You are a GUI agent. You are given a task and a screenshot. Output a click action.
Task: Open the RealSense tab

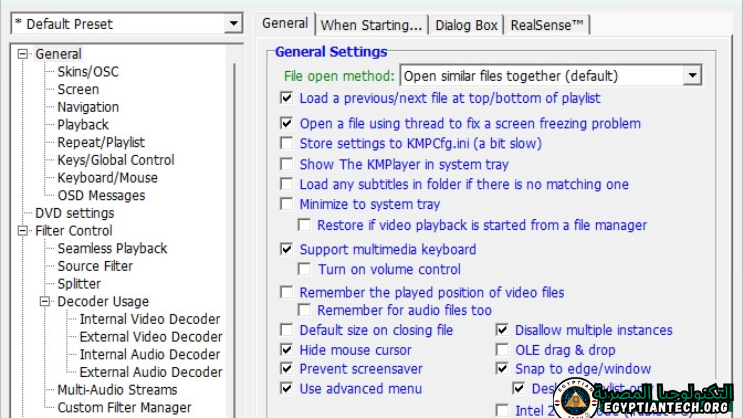[x=547, y=25]
